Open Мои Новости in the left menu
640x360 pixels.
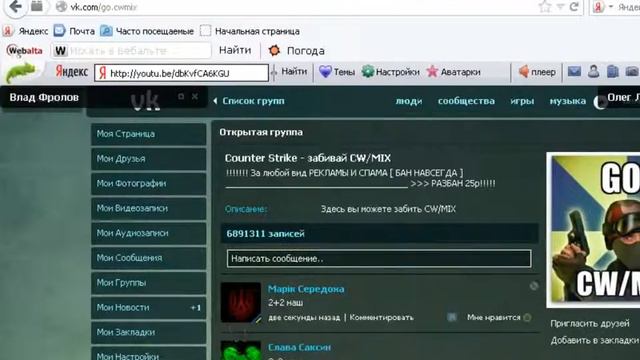click(149, 307)
